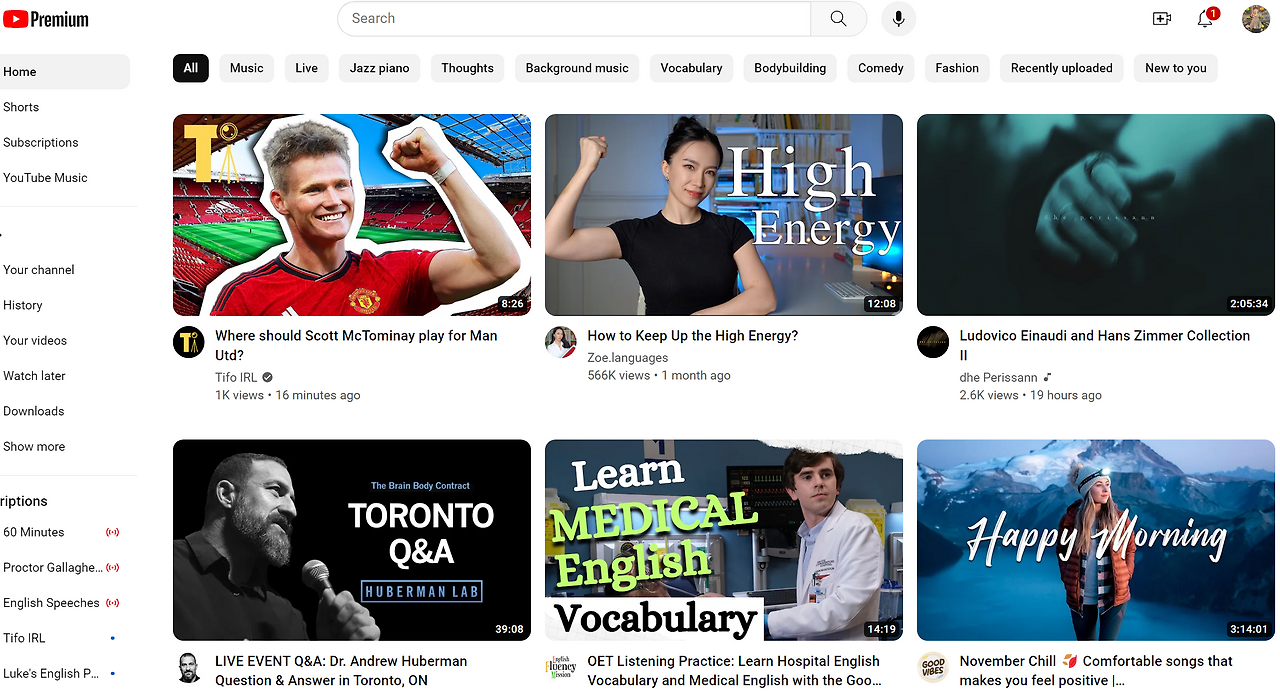This screenshot has width=1280, height=697.
Task: Go to Home in sidebar
Action: (64, 72)
